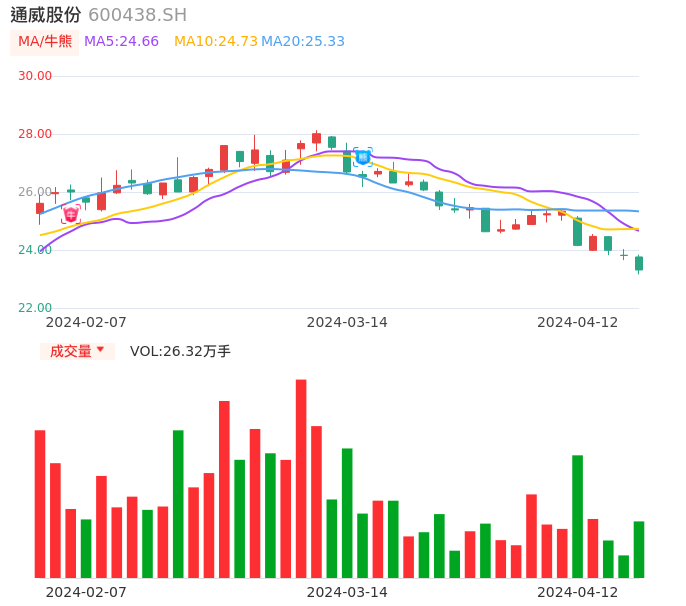Click the stock code 600438.SH
Image resolution: width=686 pixels, height=606 pixels.
pos(138,15)
